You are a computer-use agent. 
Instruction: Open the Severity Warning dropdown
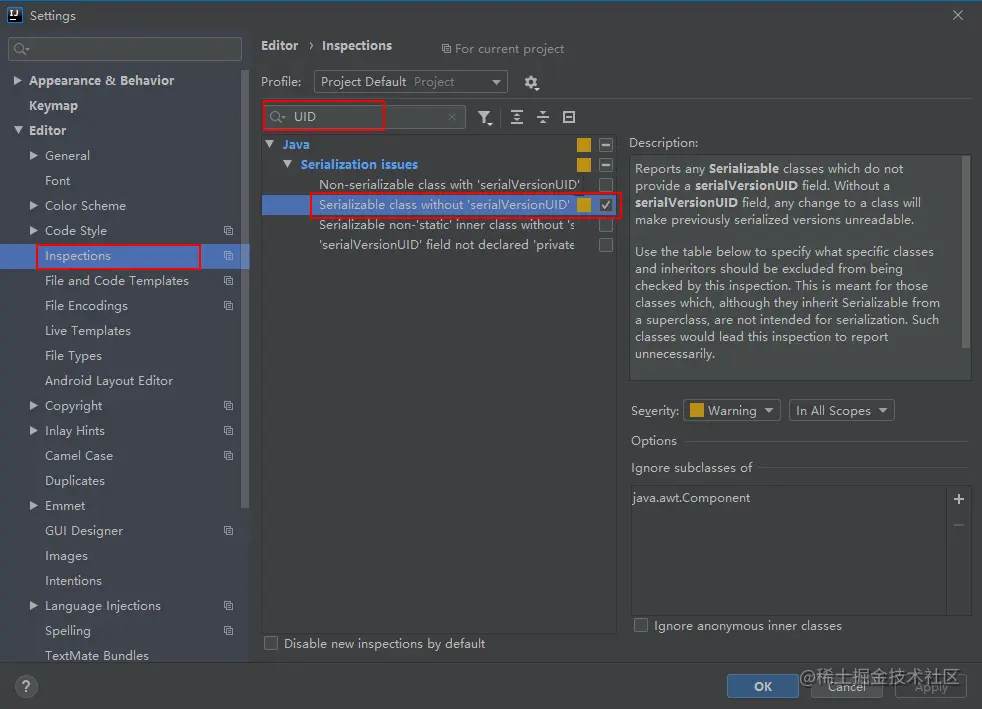click(731, 410)
